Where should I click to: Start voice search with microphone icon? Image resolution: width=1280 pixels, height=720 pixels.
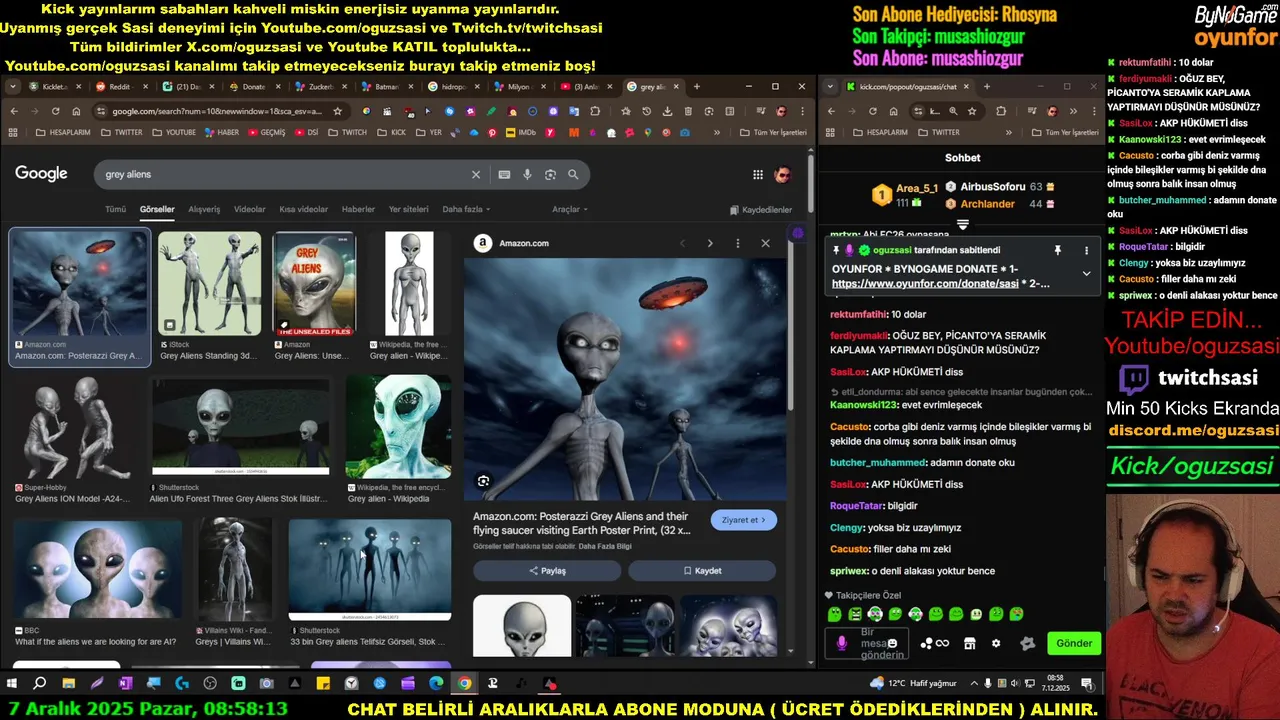(527, 174)
